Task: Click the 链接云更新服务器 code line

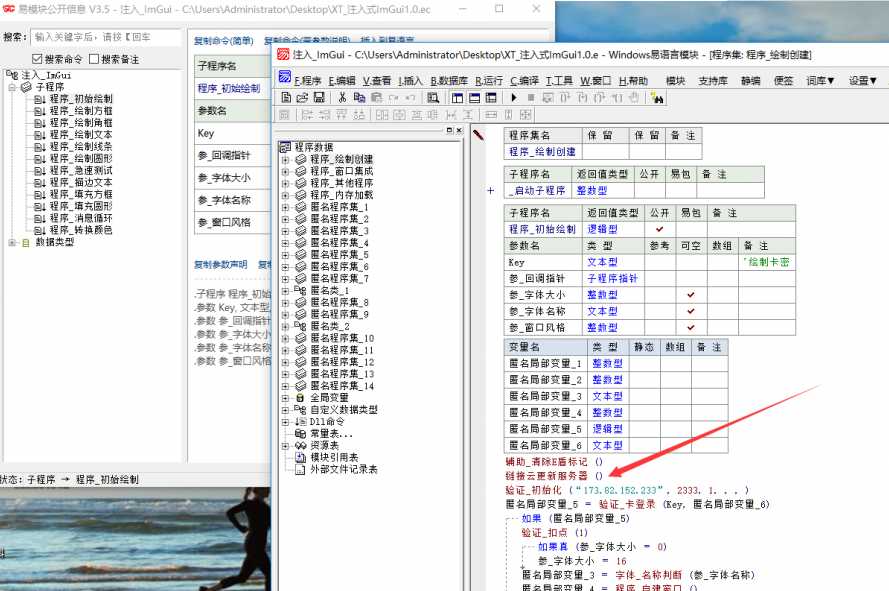Action: [554, 475]
